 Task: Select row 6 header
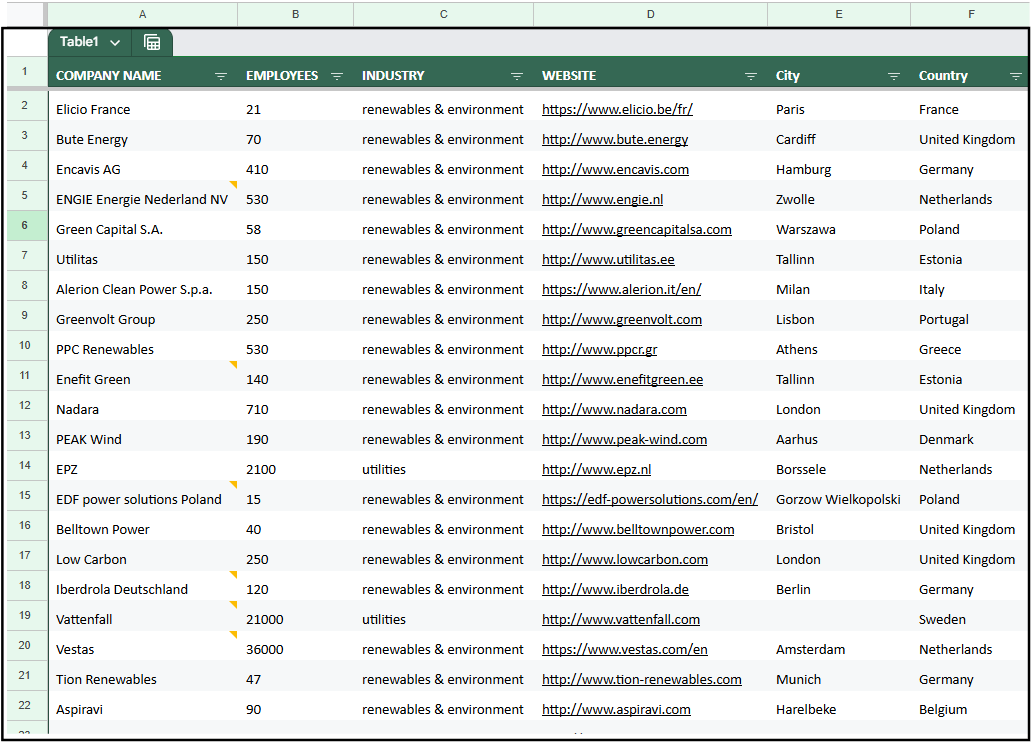click(25, 225)
